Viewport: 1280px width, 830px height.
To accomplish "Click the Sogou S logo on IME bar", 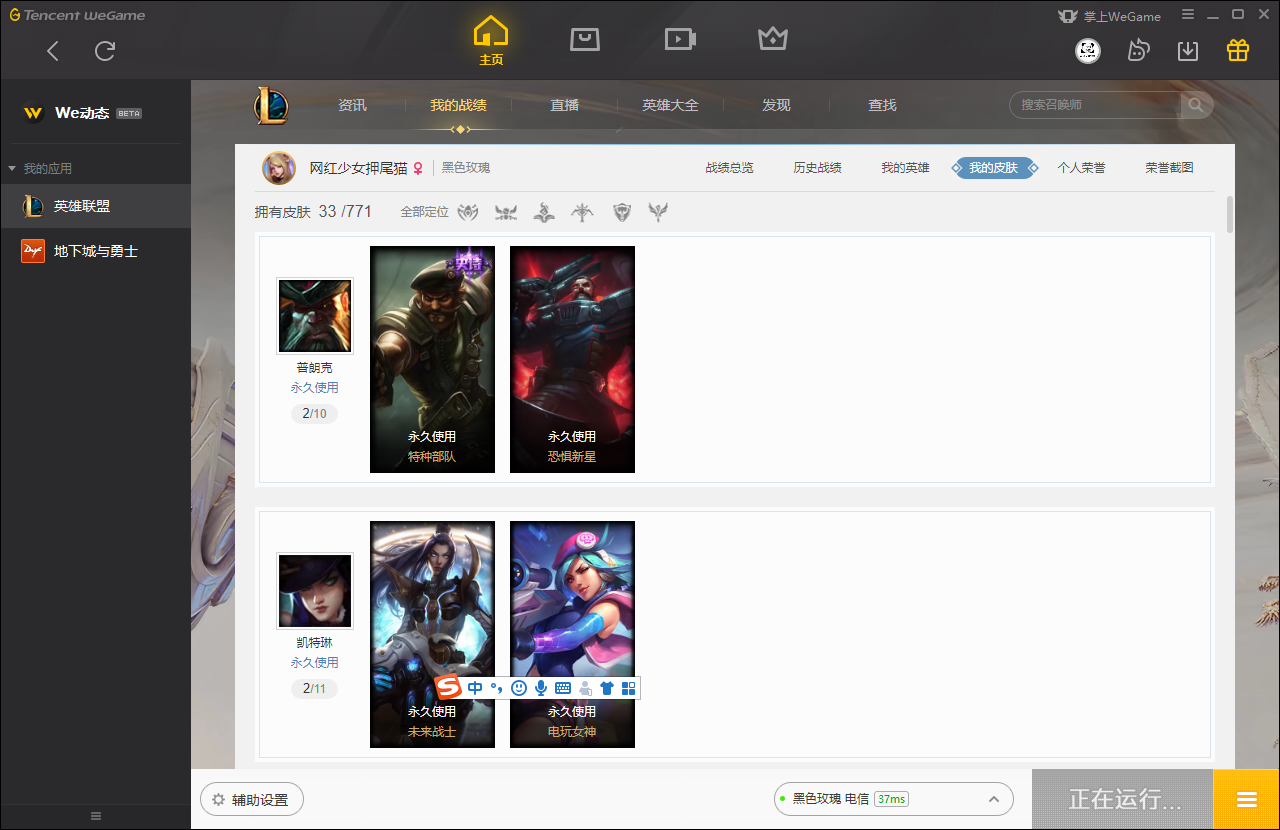I will (x=449, y=688).
